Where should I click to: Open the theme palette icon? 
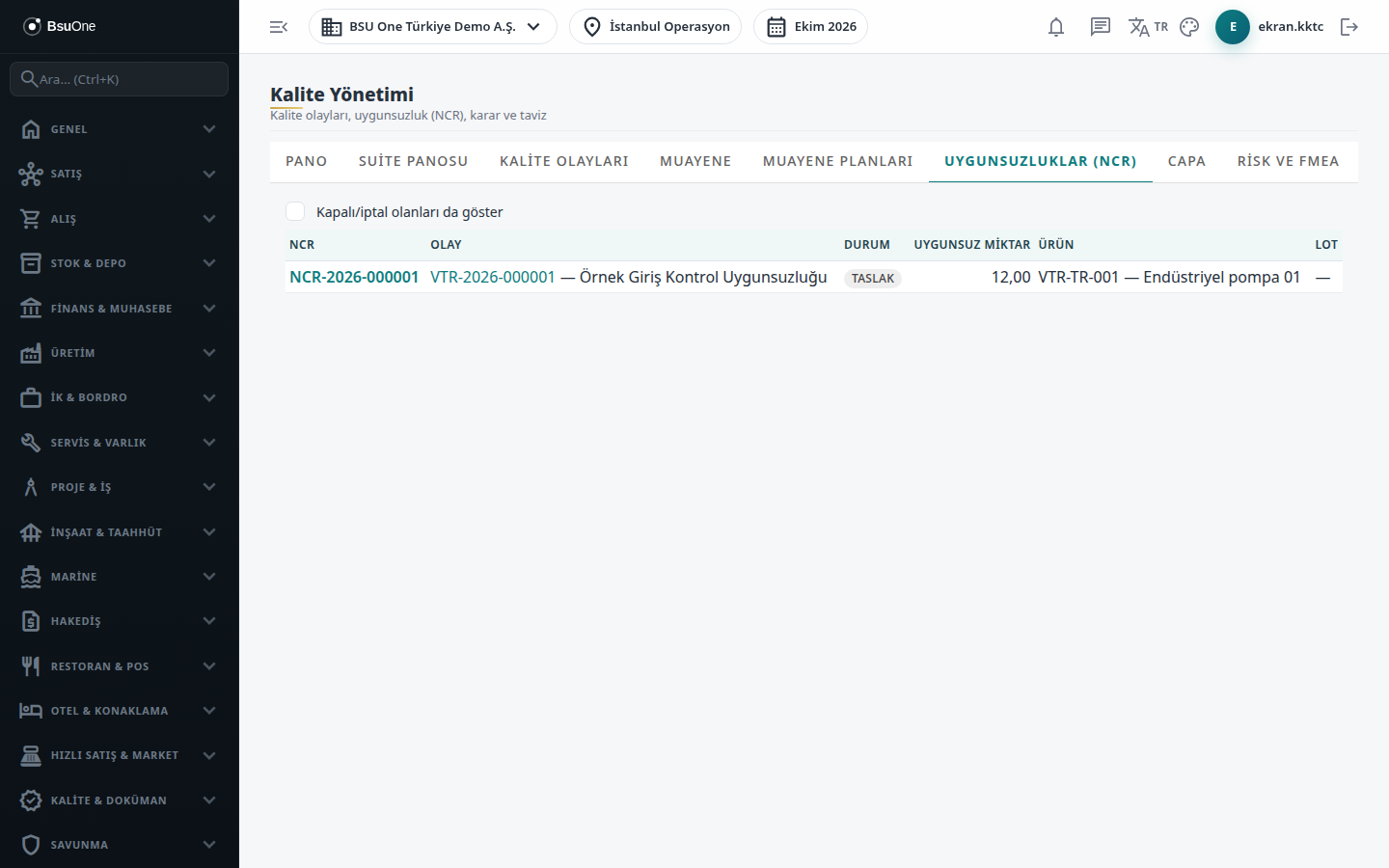1189,27
